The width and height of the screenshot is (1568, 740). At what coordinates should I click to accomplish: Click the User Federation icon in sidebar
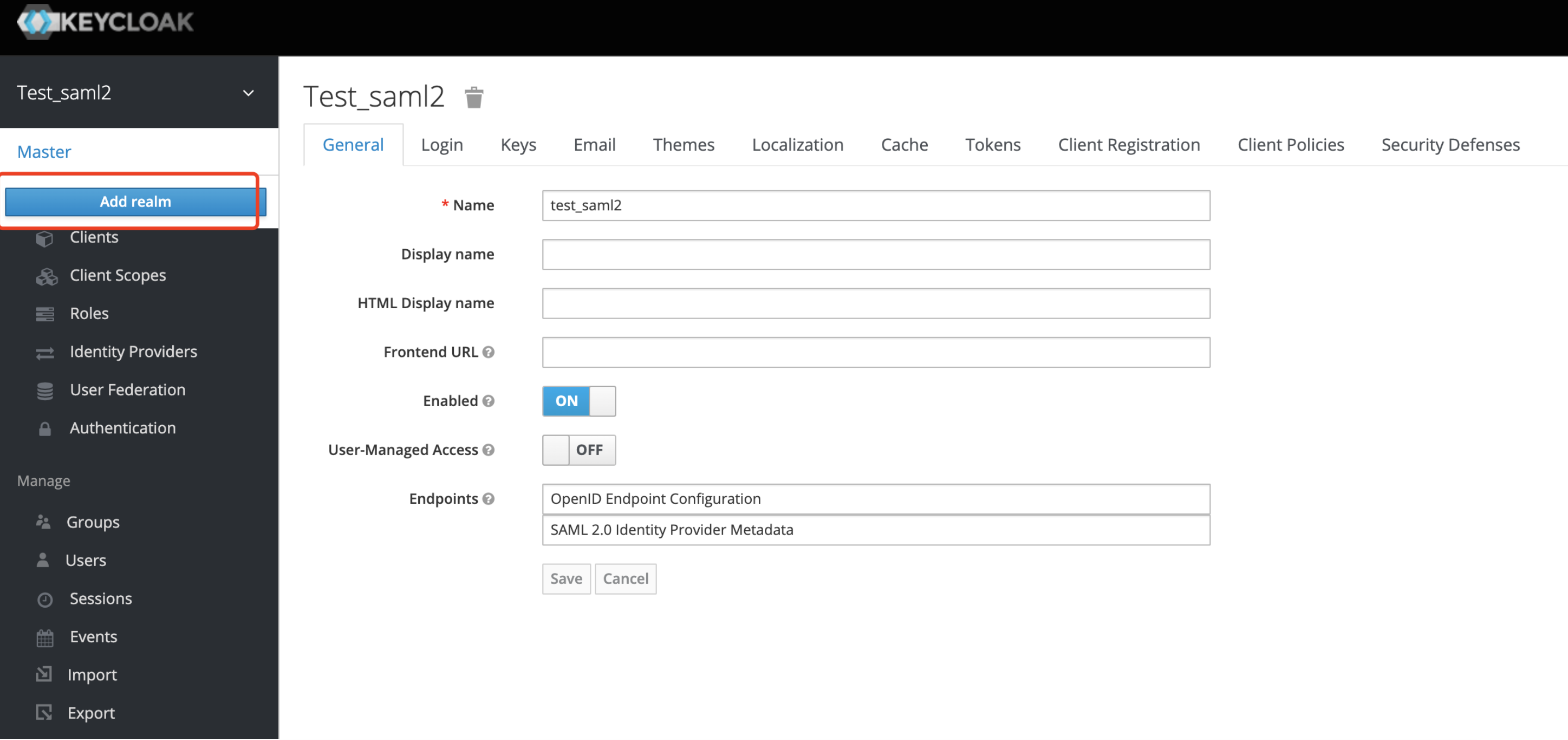46,390
